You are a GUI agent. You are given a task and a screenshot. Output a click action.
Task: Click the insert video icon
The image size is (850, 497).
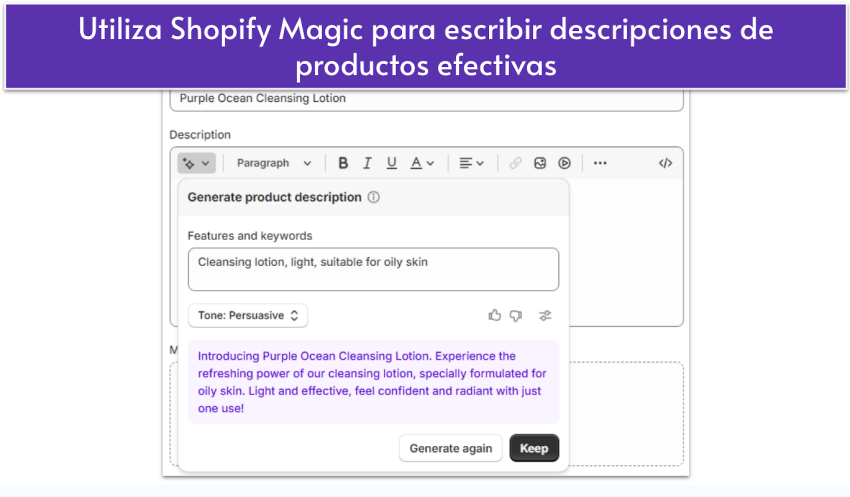[x=564, y=163]
